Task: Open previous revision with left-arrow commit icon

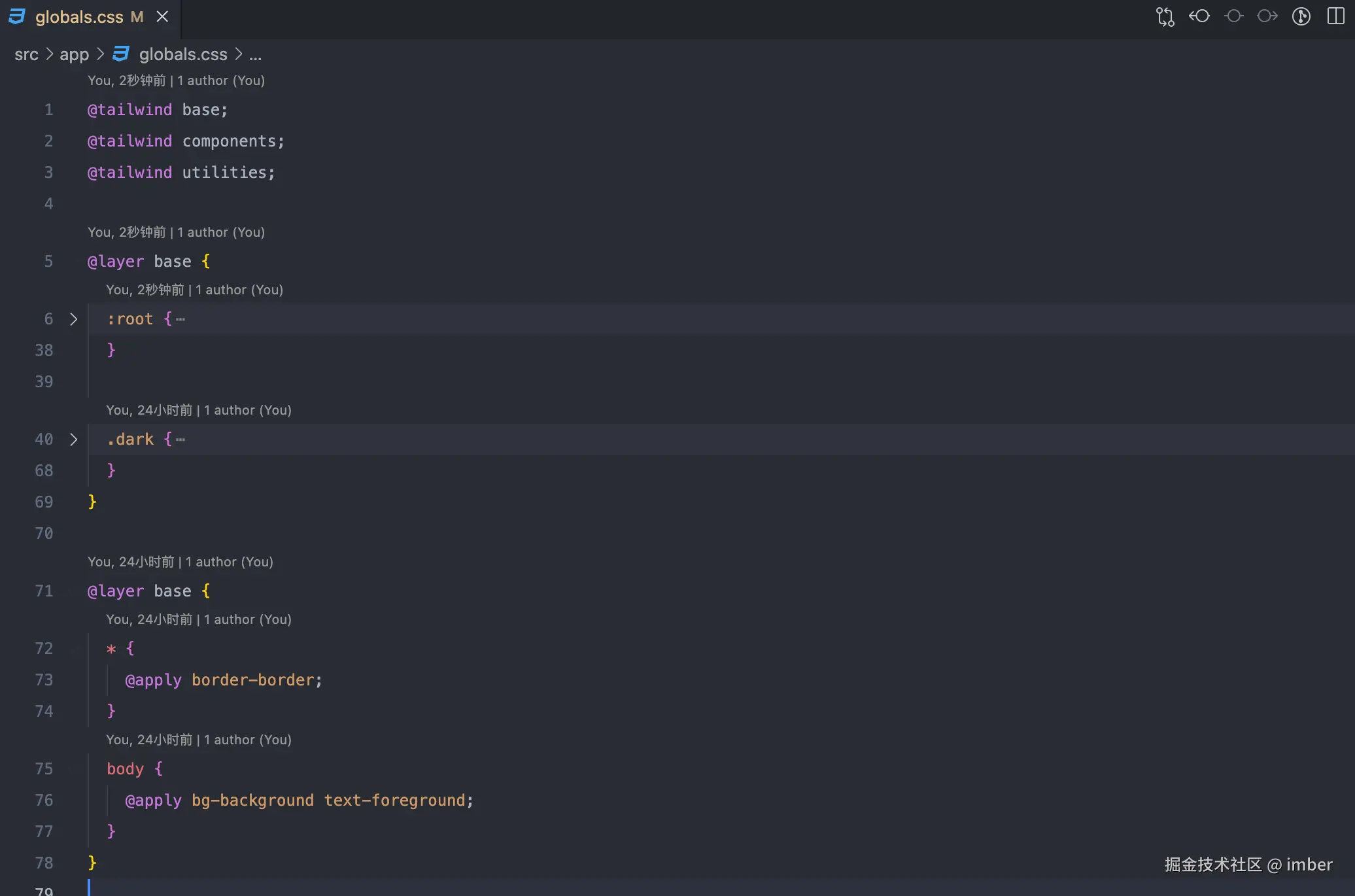Action: click(x=1199, y=16)
